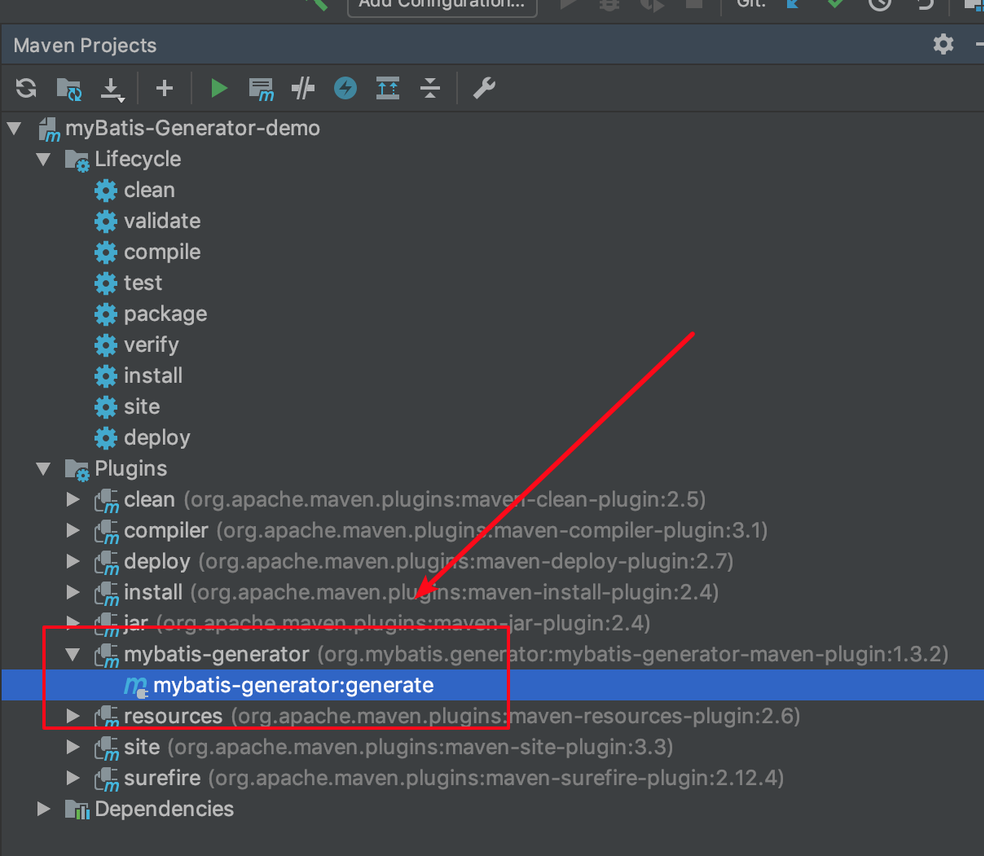This screenshot has width=984, height=856.
Task: Select resources plugin row text
Action: [462, 716]
